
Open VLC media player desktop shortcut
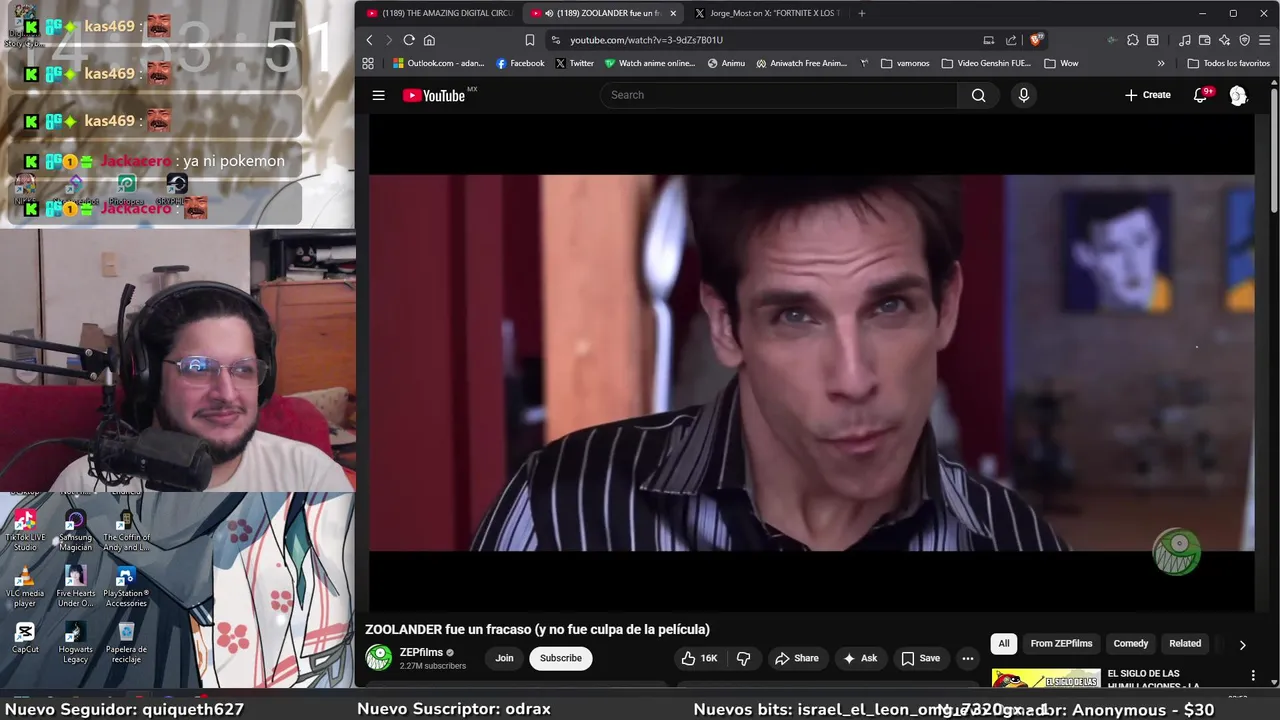pos(25,587)
